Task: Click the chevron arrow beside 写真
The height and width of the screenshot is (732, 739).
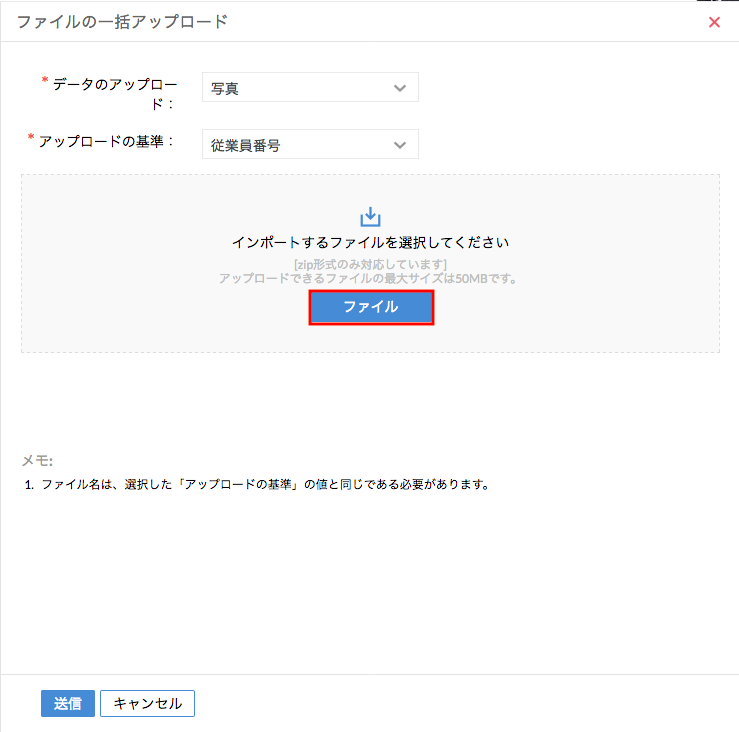Action: [400, 88]
